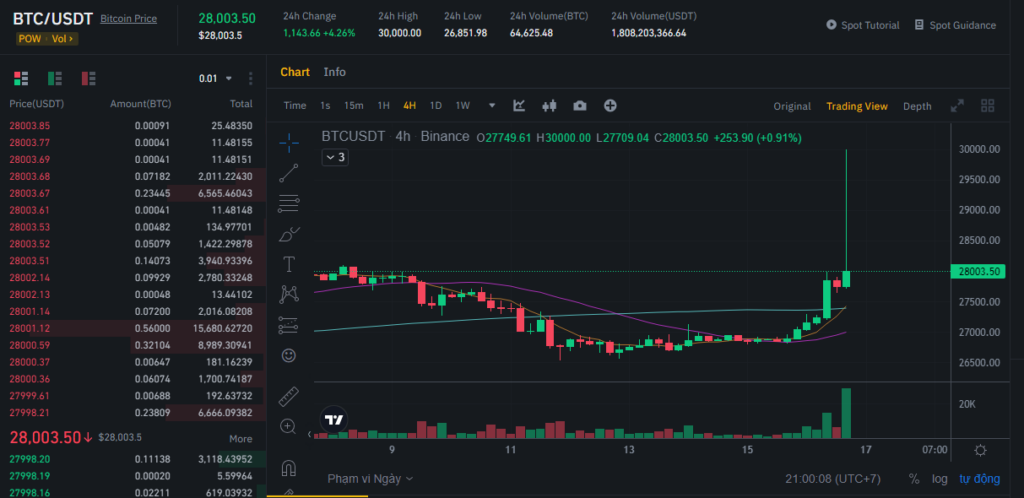The image size is (1024, 498).
Task: Select the forecast and measurement tool
Action: pos(289,325)
